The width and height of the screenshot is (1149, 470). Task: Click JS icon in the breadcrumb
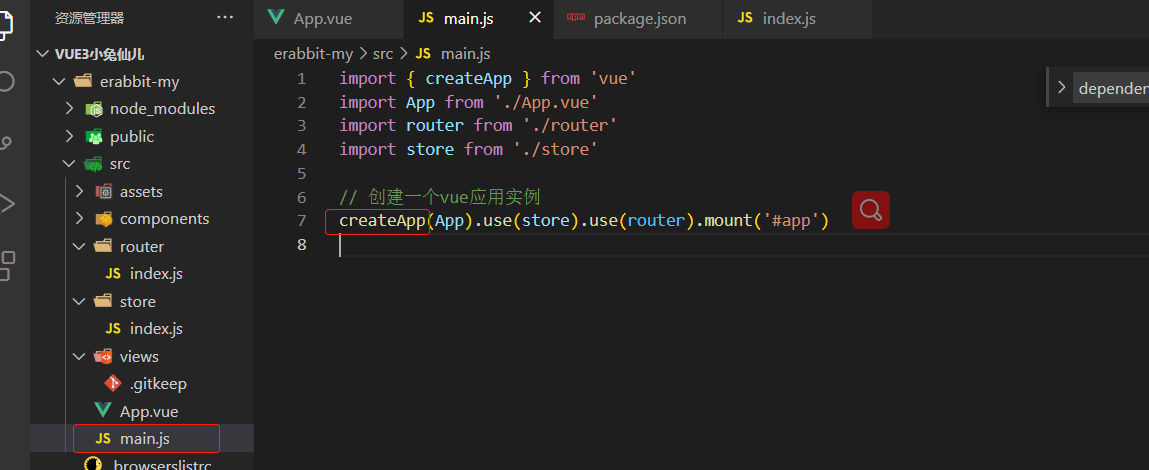tap(424, 54)
